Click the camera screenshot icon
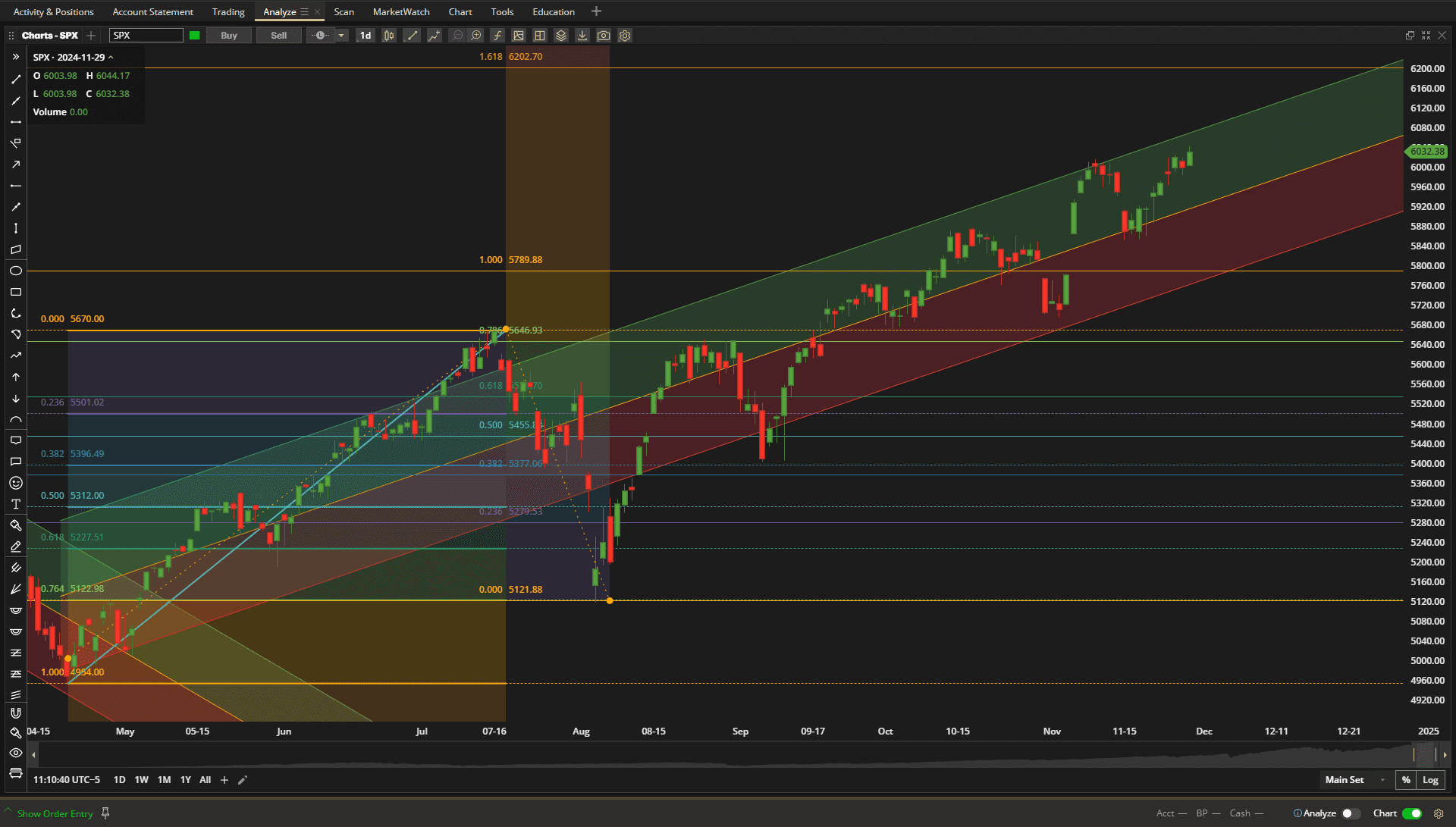 (604, 36)
